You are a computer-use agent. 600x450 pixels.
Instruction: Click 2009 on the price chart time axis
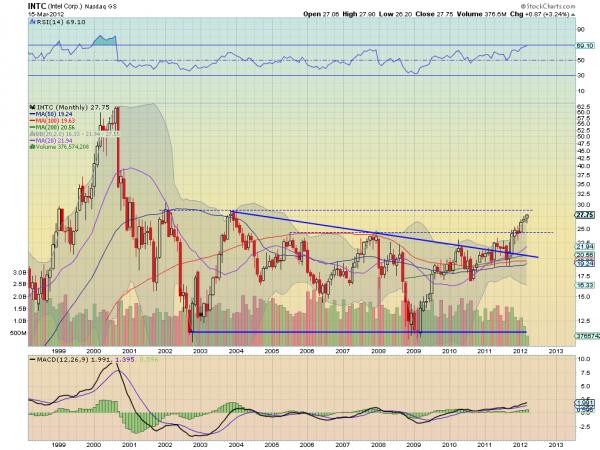(413, 351)
